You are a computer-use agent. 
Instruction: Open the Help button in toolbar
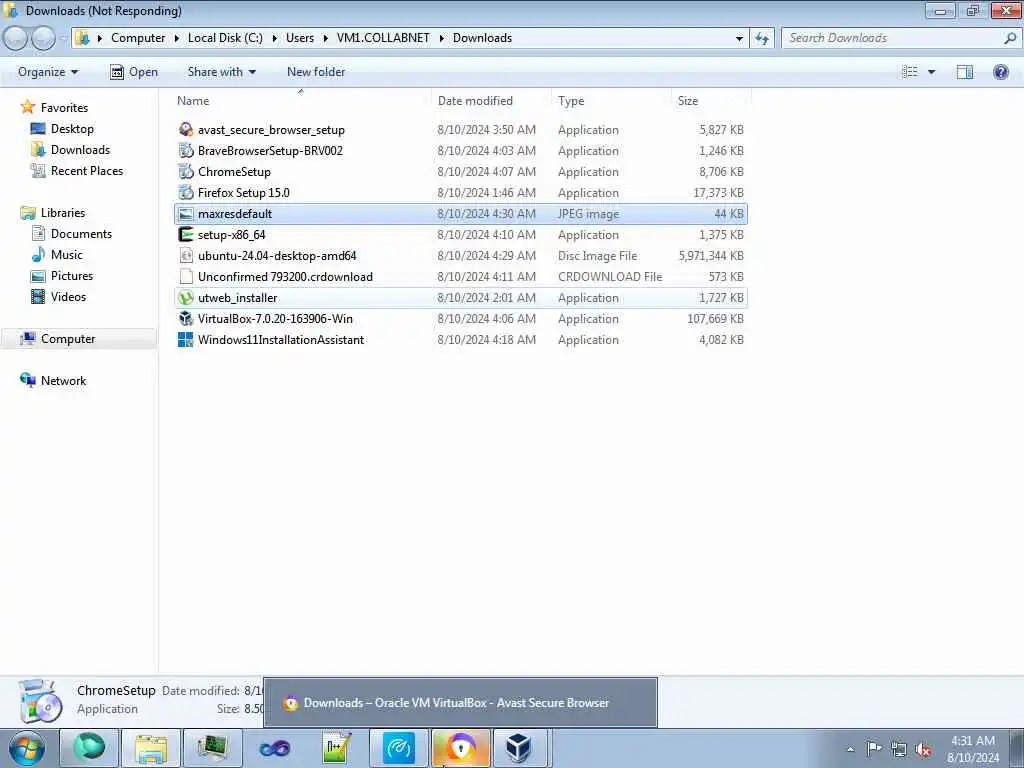point(1000,72)
